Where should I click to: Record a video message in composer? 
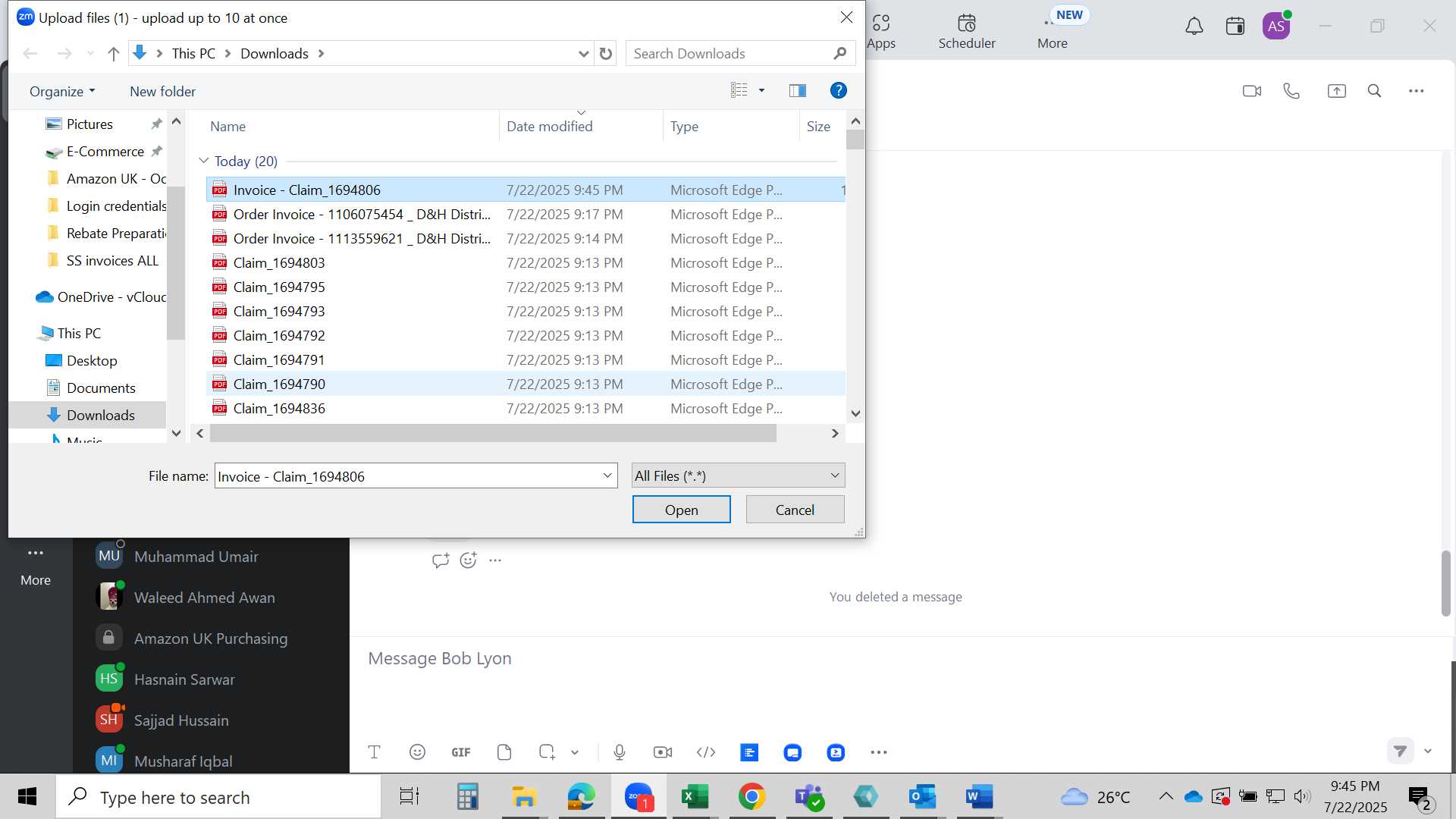click(x=663, y=752)
